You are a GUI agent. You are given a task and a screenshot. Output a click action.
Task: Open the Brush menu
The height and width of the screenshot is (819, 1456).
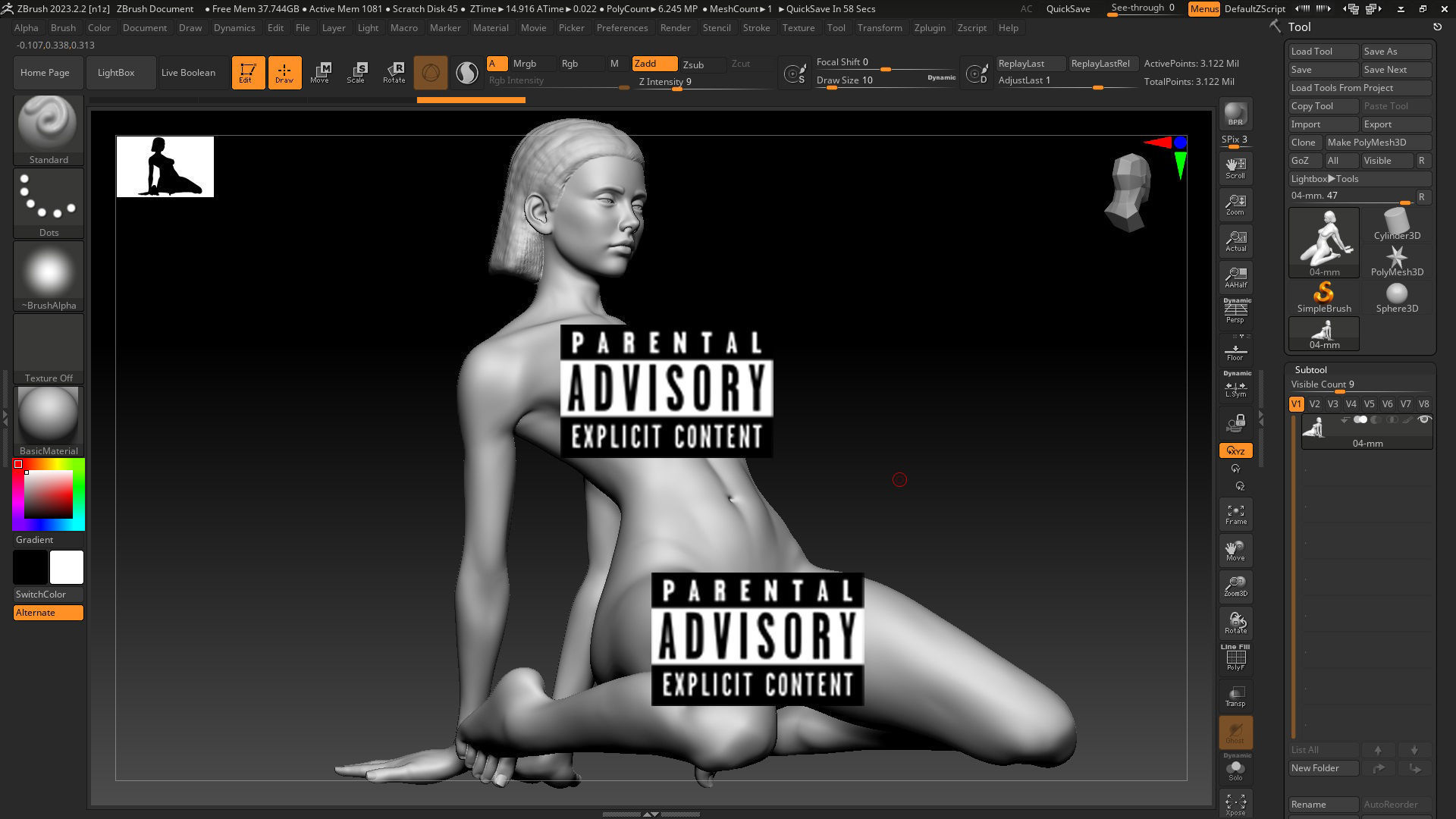(x=63, y=27)
